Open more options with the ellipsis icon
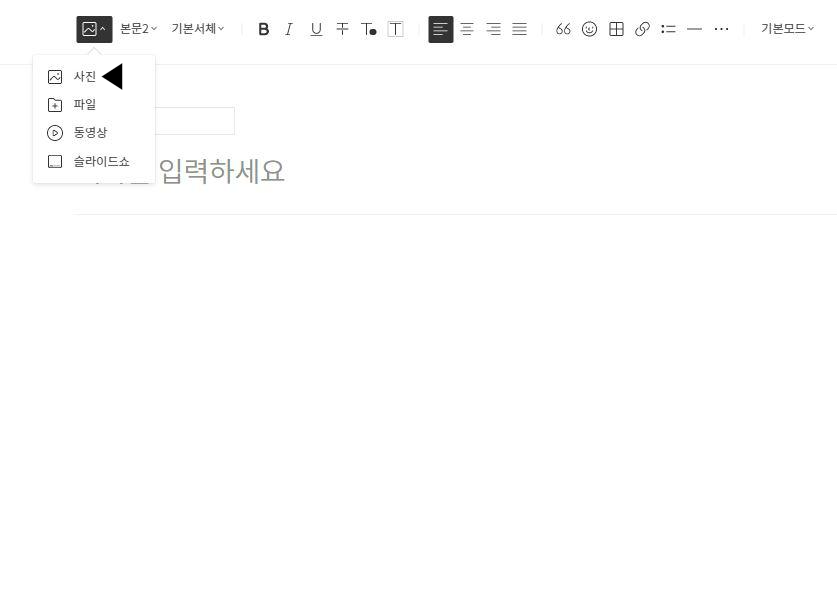The height and width of the screenshot is (606, 837). tap(722, 29)
